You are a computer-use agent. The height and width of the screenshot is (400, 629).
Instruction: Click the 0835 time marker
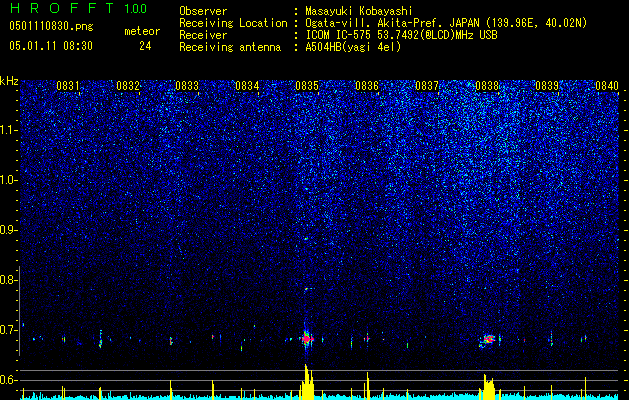pos(307,86)
